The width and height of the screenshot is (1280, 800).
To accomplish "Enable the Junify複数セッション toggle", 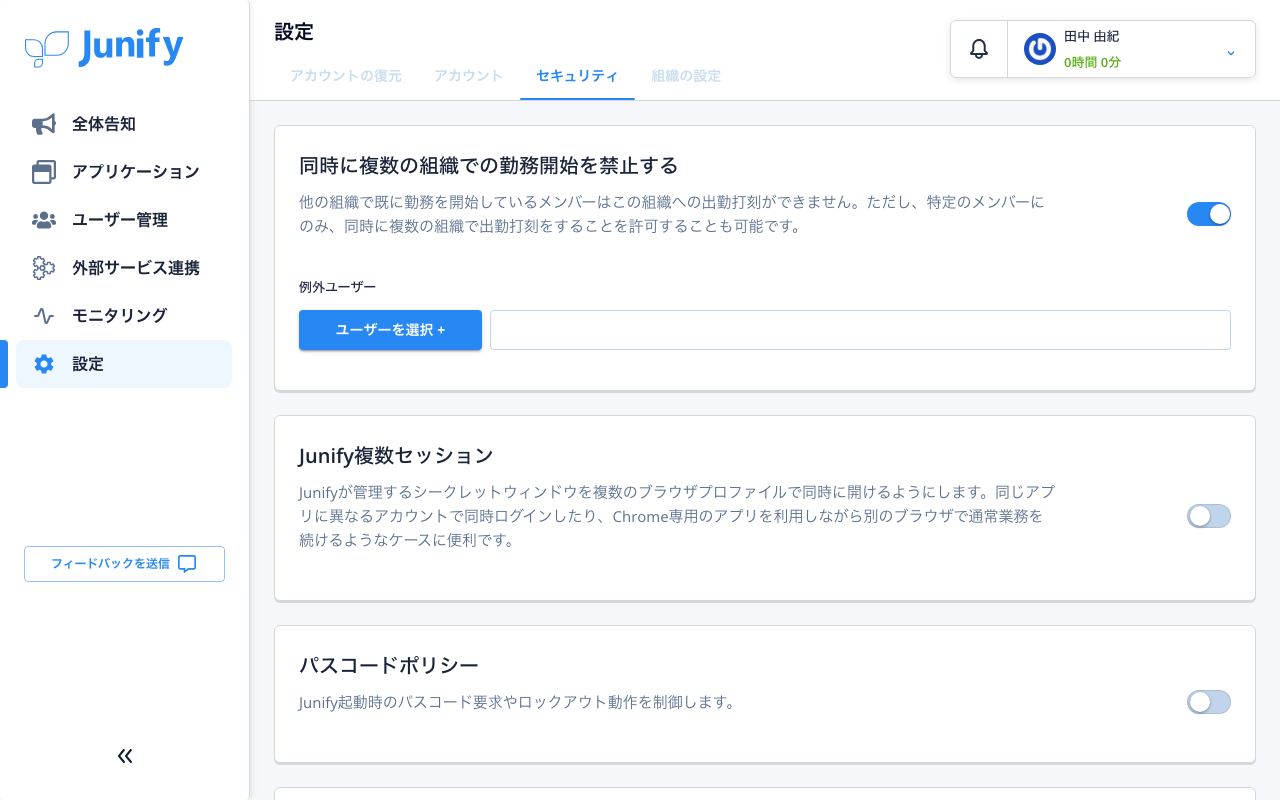I will click(x=1209, y=516).
